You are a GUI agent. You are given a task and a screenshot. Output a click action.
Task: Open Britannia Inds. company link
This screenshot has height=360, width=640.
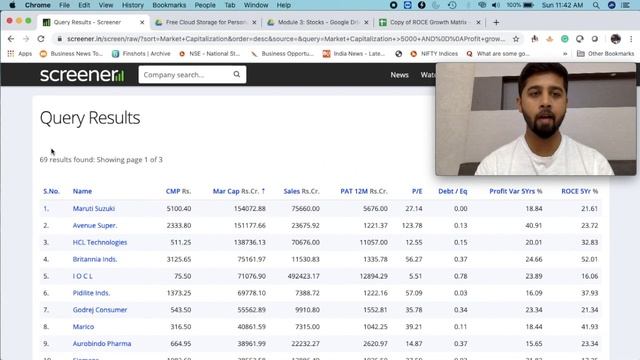click(95, 259)
